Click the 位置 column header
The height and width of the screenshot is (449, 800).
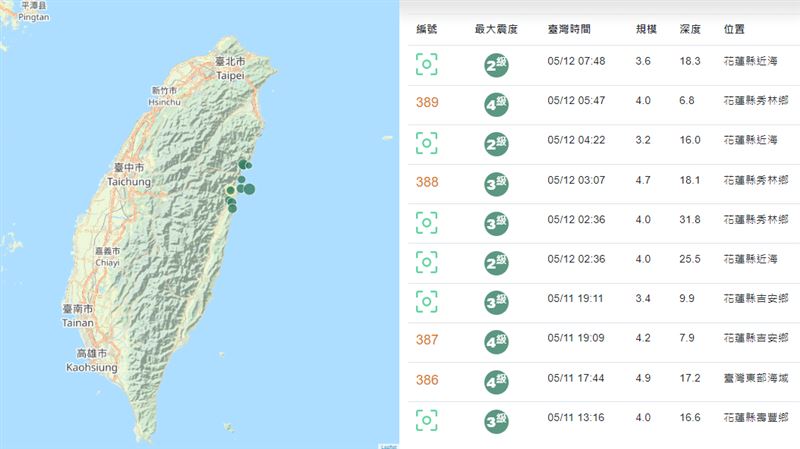click(x=734, y=29)
